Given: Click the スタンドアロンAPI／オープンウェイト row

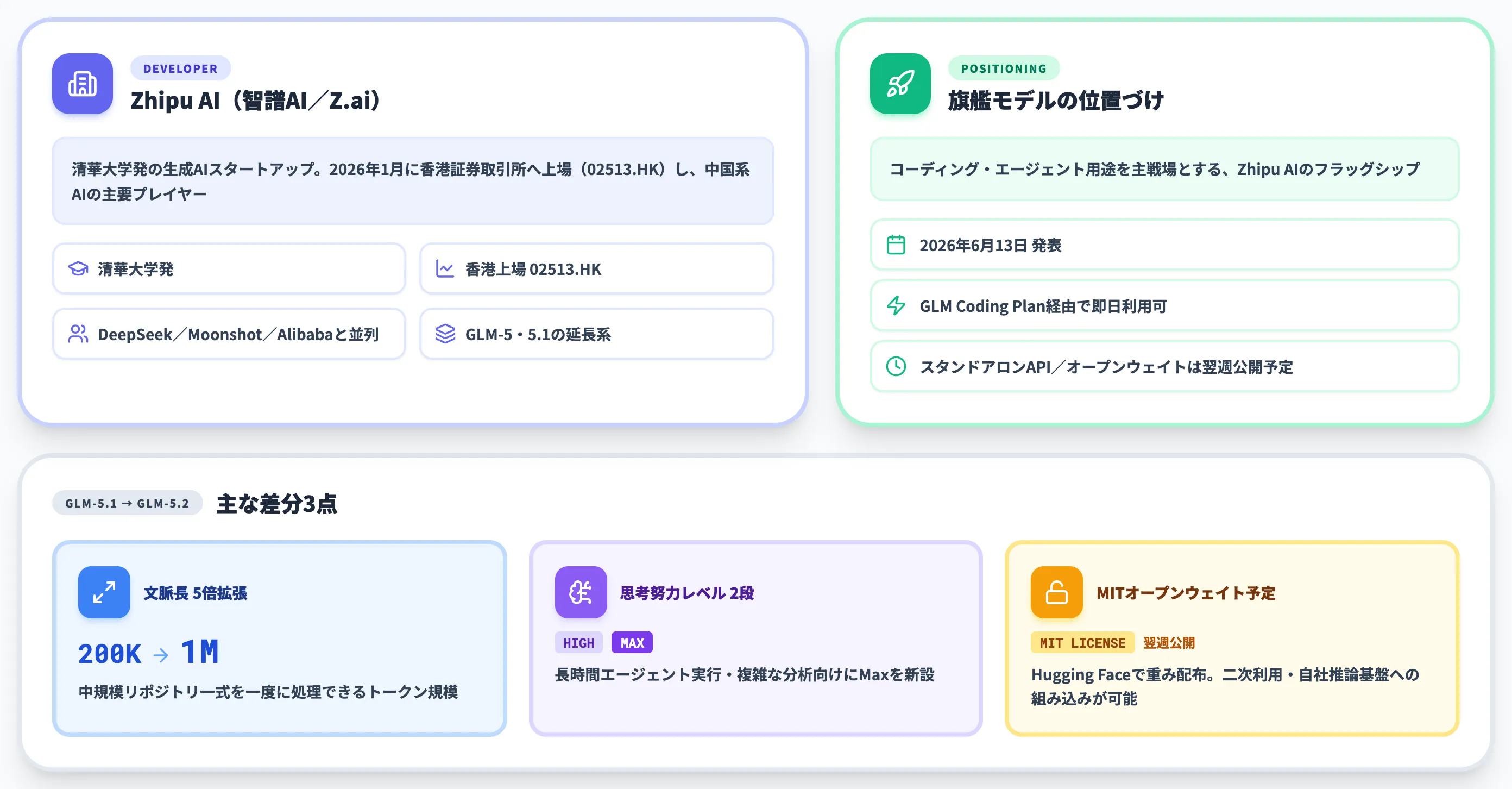Looking at the screenshot, I should 1164,366.
